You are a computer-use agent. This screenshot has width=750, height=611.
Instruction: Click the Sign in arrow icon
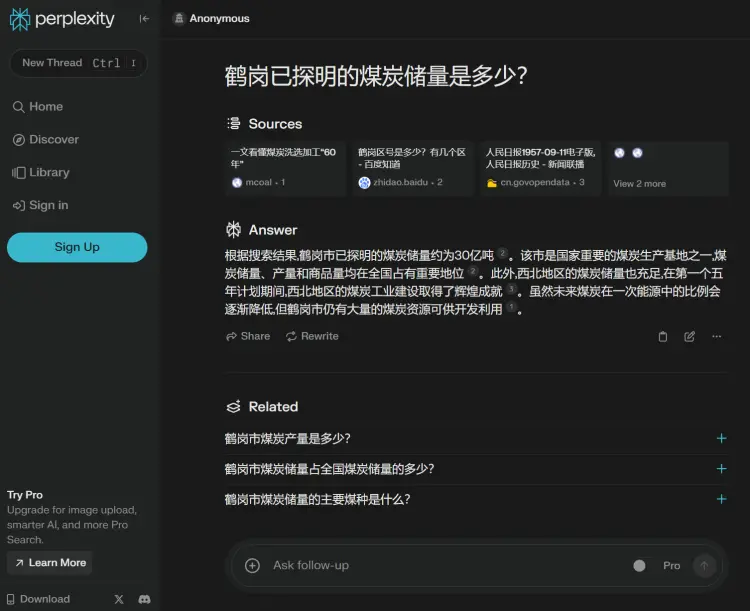point(18,206)
